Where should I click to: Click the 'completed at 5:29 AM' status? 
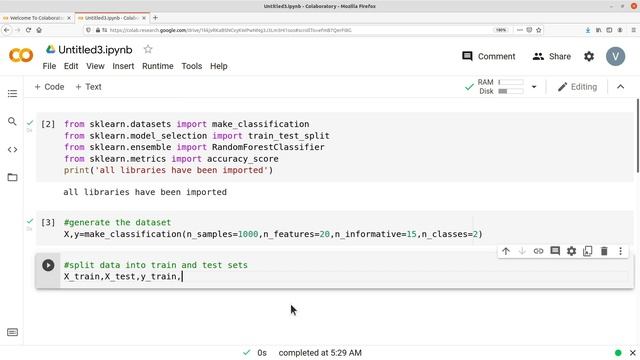(320, 353)
